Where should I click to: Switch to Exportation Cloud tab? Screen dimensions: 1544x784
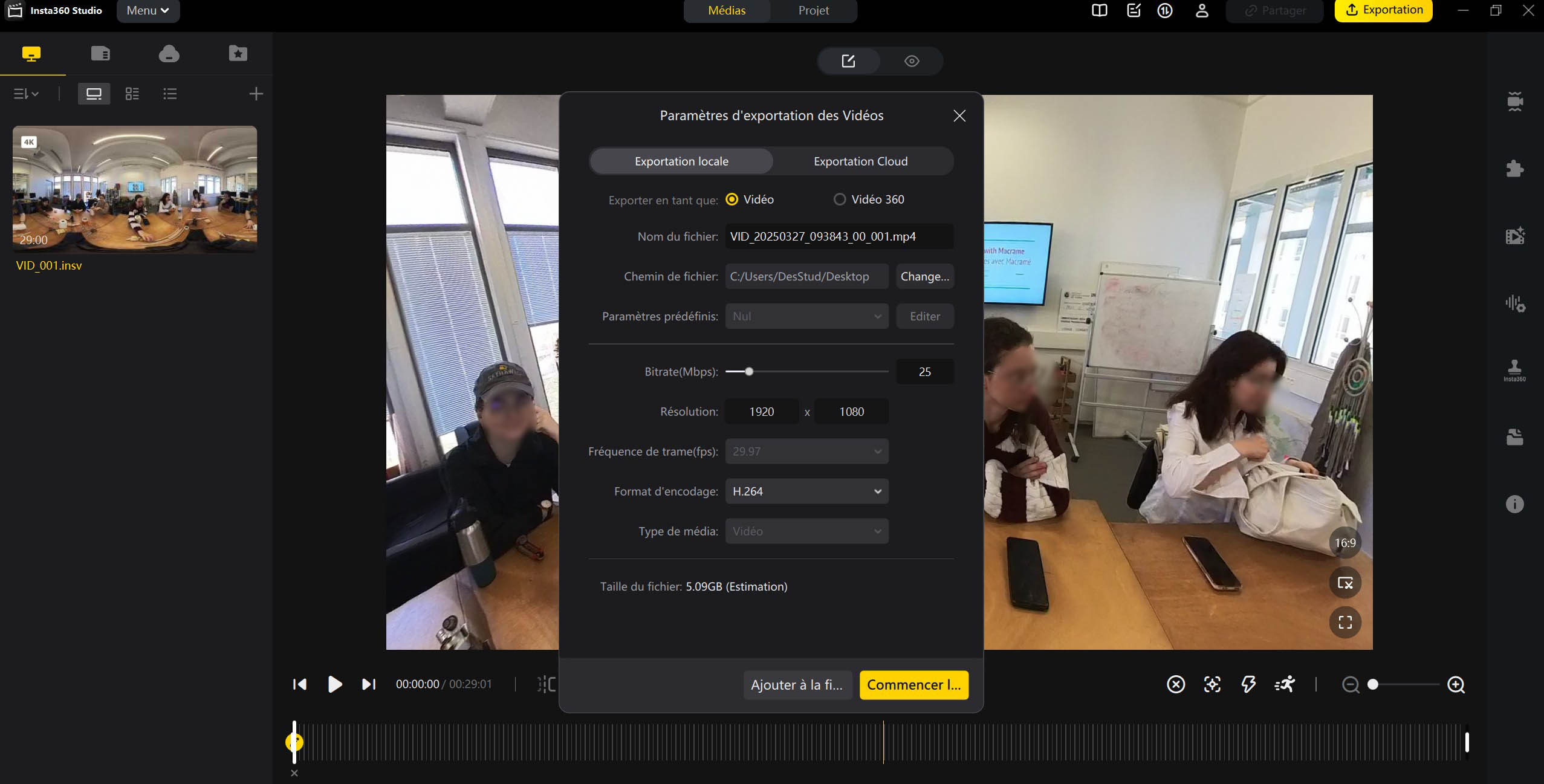[860, 161]
